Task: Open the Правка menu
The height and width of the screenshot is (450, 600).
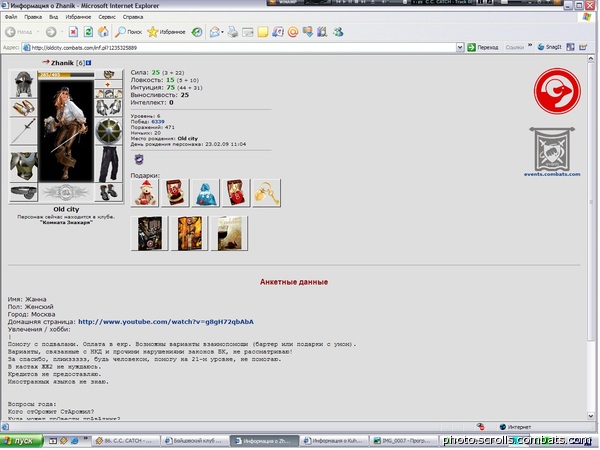Action: 33,17
